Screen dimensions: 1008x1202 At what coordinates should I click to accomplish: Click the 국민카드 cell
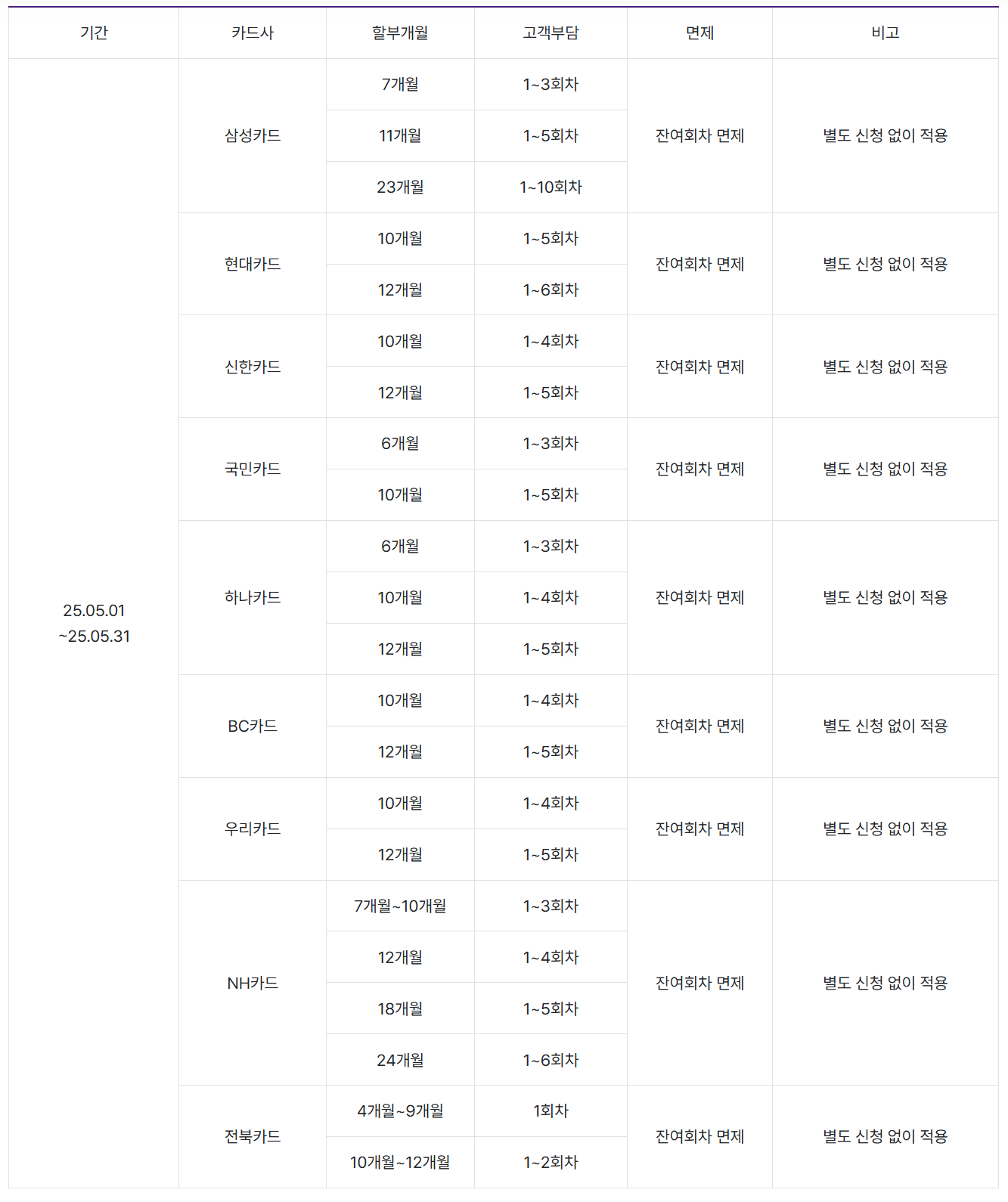pos(253,469)
